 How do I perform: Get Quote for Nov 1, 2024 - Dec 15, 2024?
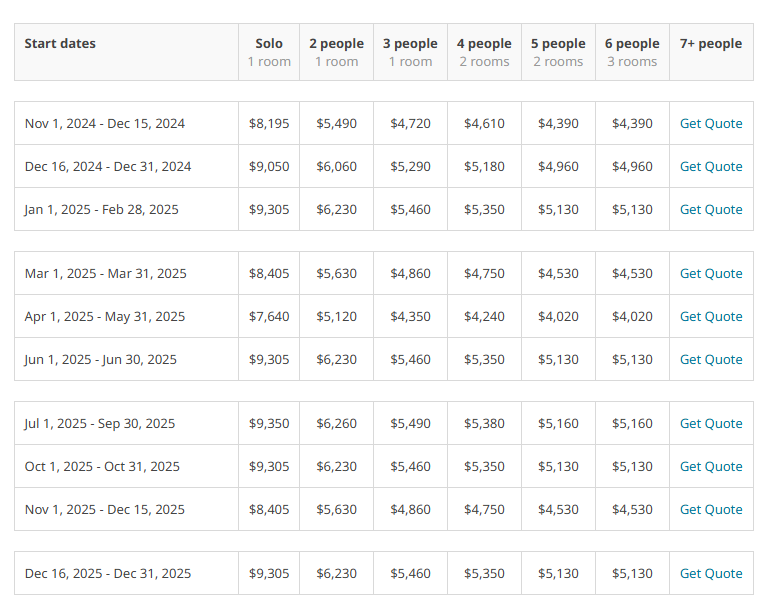pyautogui.click(x=711, y=123)
